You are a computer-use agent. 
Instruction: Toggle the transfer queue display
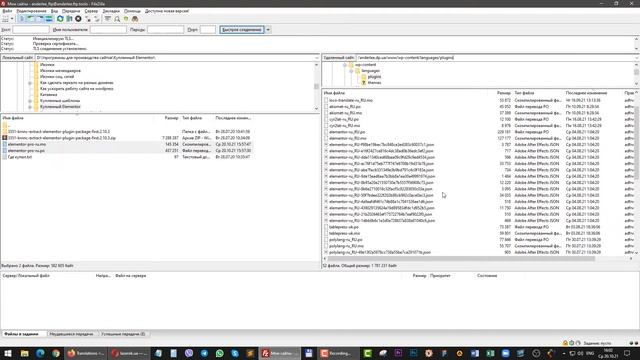(x=49, y=19)
